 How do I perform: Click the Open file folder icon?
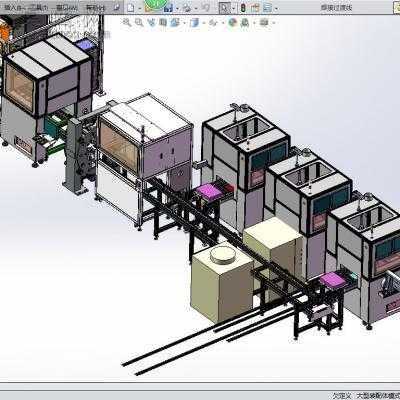tap(149, 8)
